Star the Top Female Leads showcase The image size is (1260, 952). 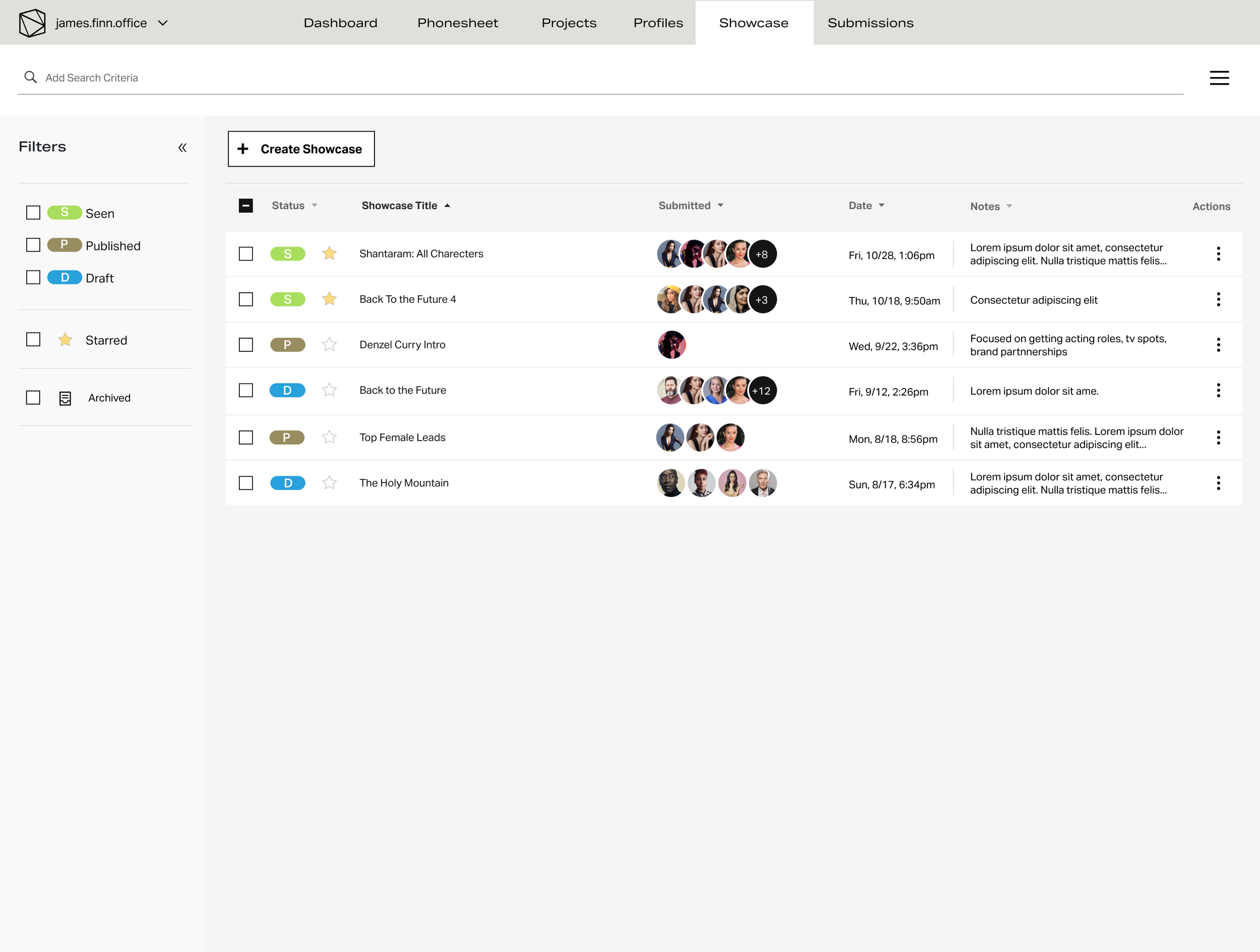329,437
